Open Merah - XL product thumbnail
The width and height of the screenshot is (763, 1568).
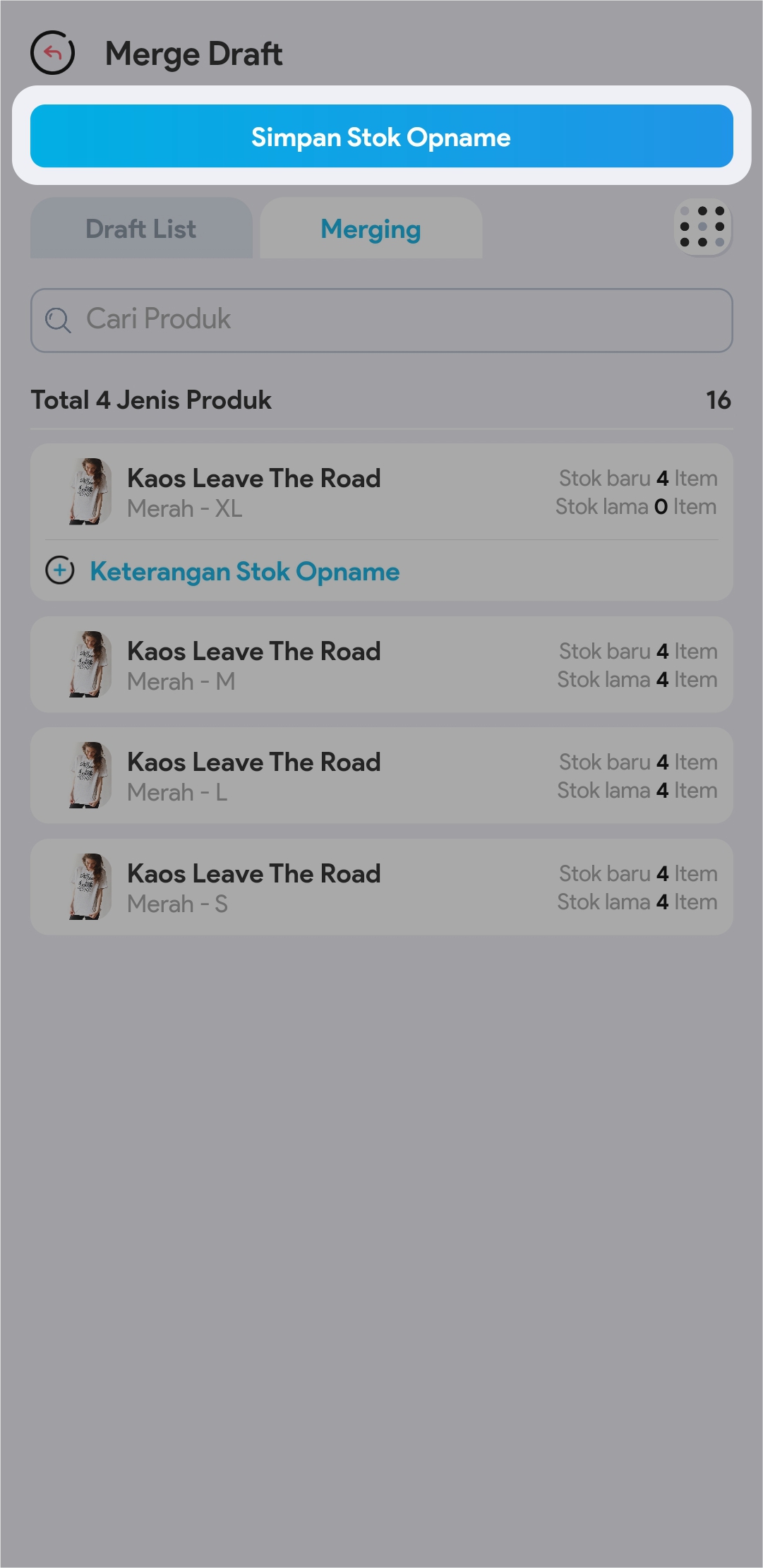point(90,491)
